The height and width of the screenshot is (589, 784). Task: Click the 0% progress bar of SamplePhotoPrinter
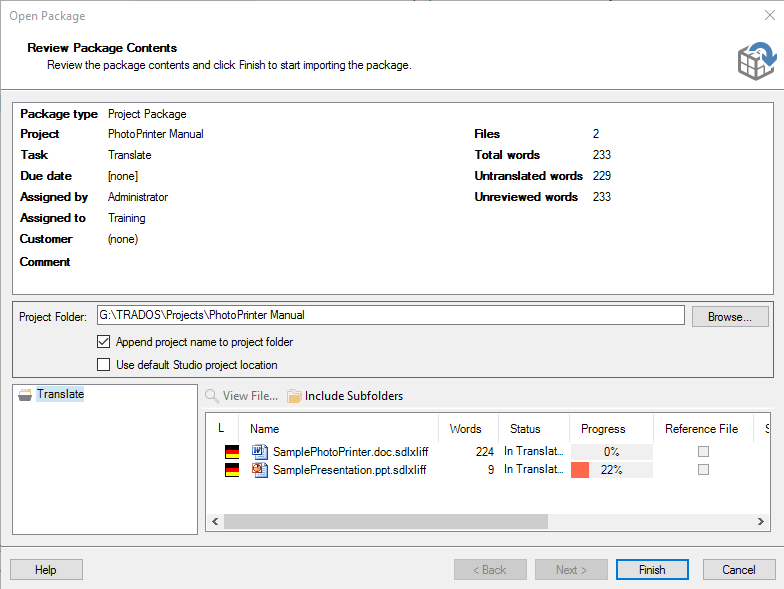click(612, 452)
